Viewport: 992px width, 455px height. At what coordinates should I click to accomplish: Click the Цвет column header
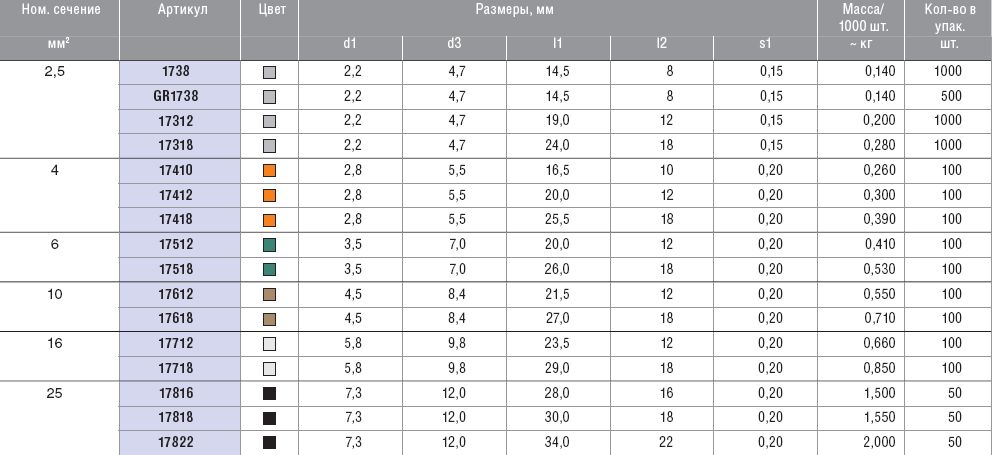tap(268, 10)
